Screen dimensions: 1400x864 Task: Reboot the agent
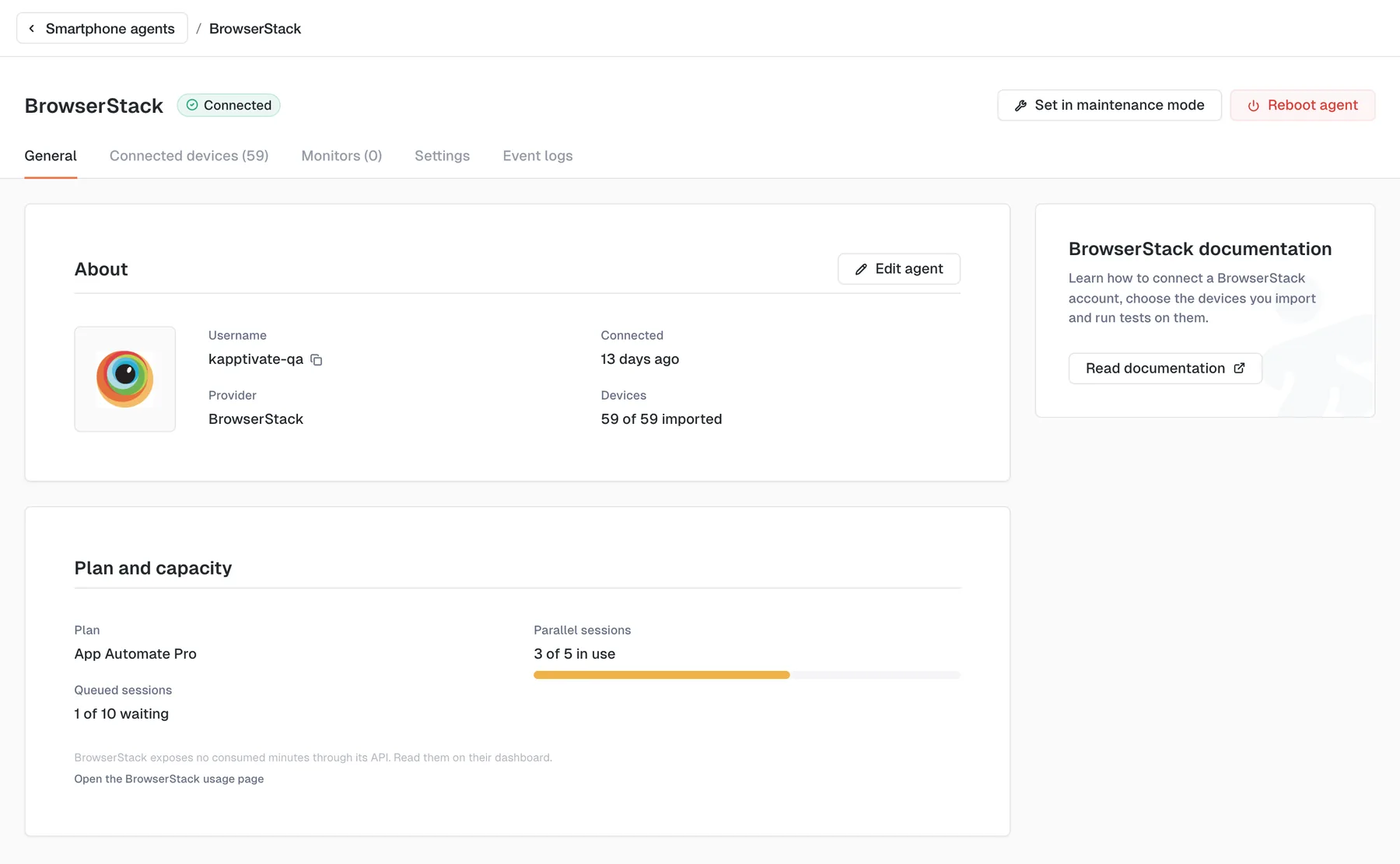(1302, 105)
